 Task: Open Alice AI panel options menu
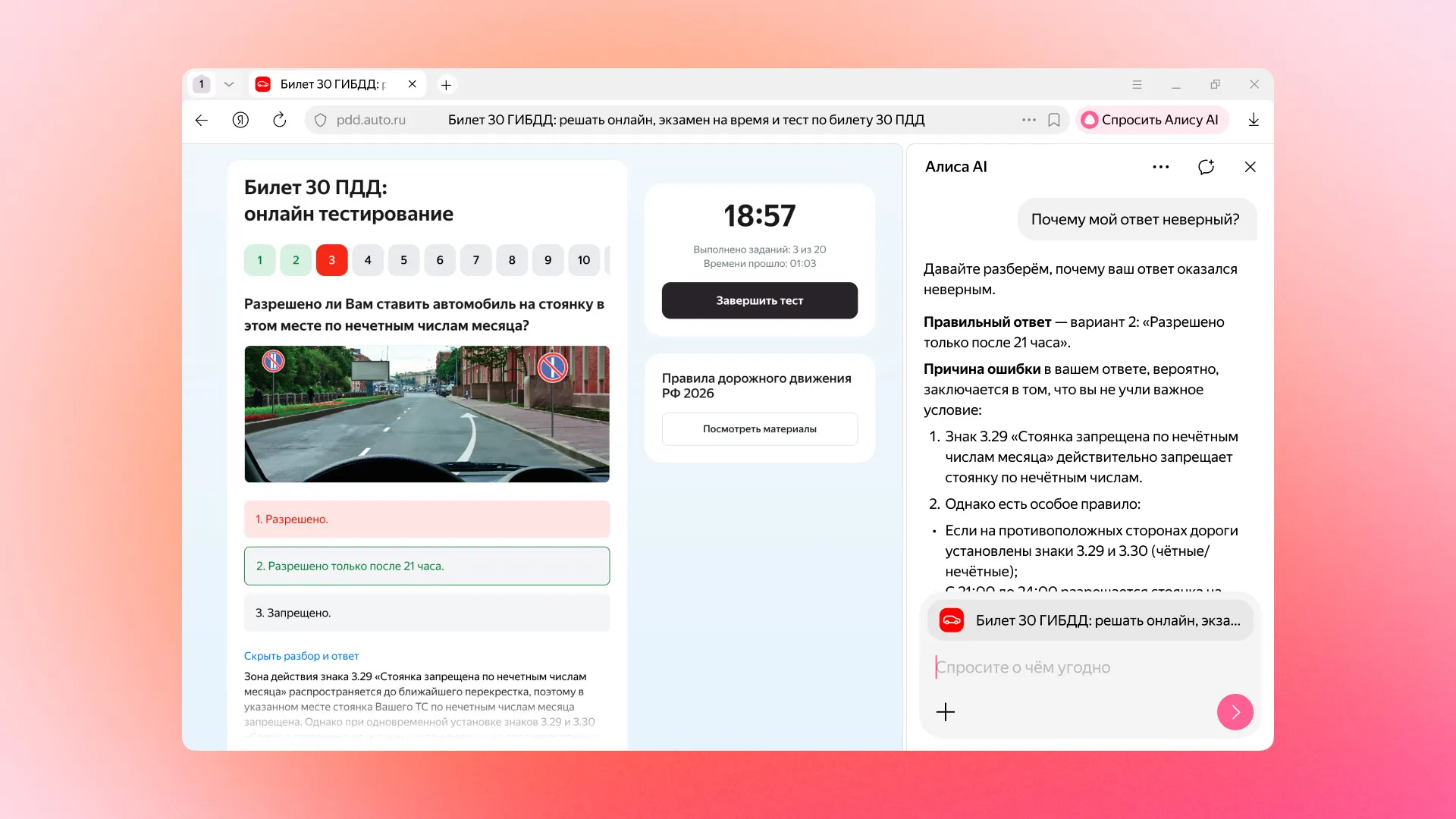tap(1160, 167)
